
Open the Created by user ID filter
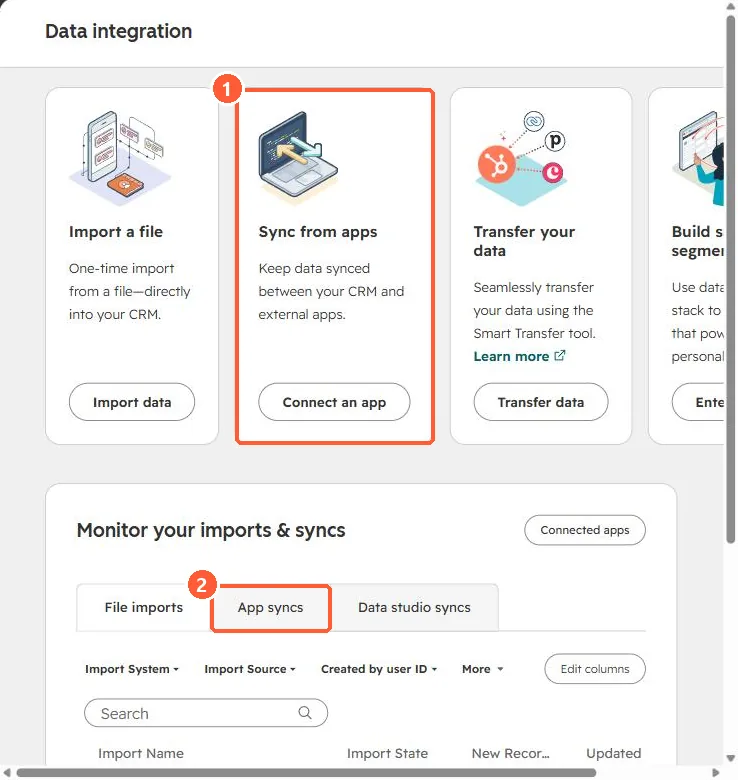pyautogui.click(x=379, y=669)
